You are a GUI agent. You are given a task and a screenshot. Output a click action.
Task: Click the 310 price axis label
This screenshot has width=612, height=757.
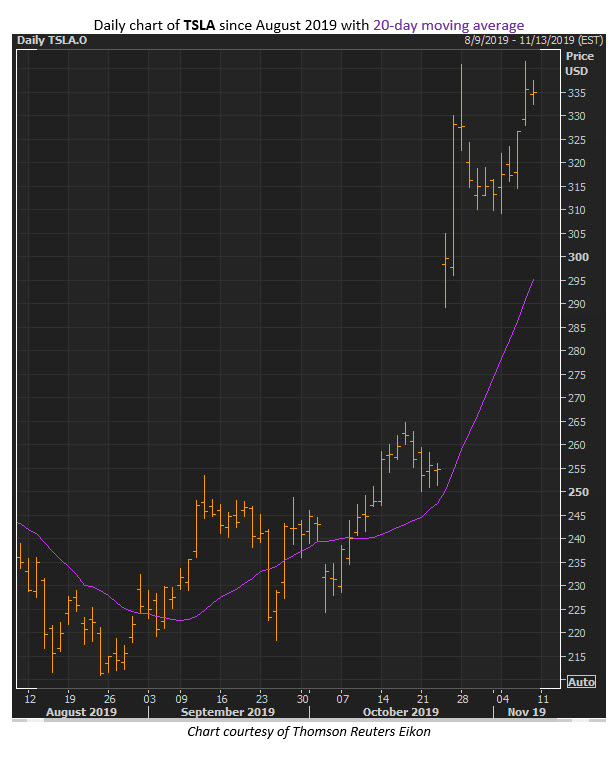pos(576,210)
